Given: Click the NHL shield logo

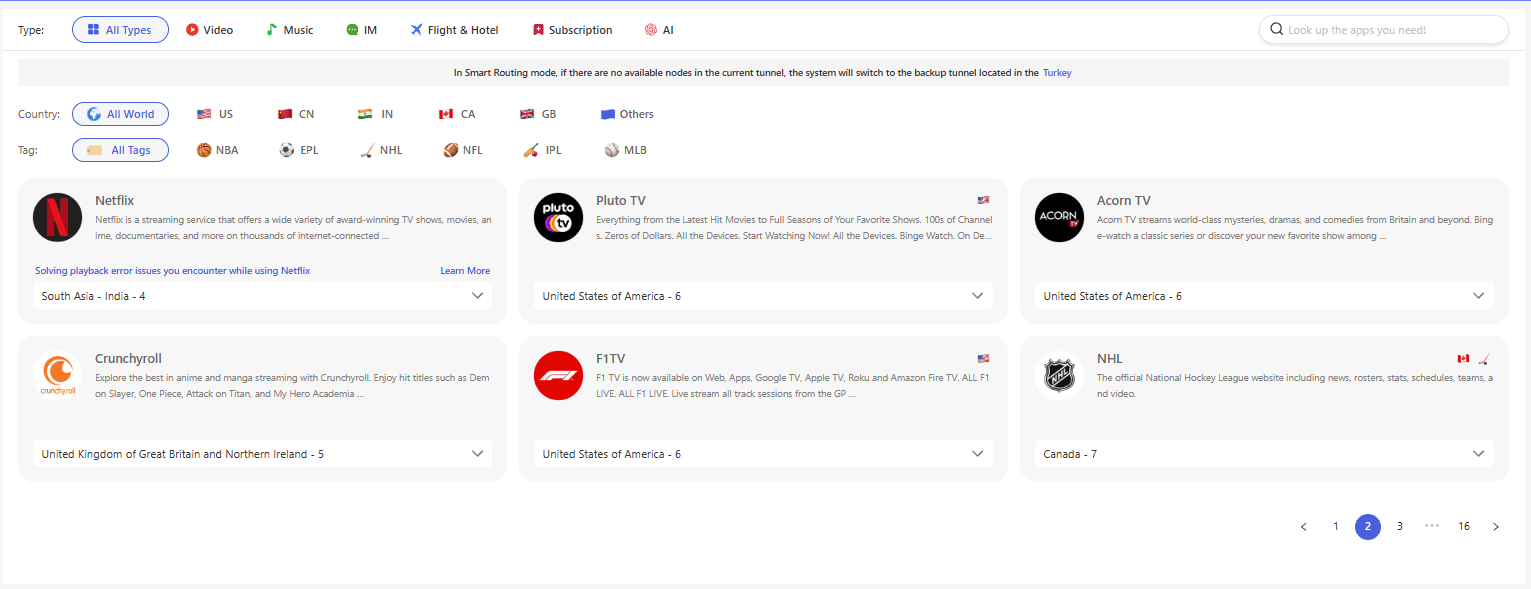Looking at the screenshot, I should 1059,376.
